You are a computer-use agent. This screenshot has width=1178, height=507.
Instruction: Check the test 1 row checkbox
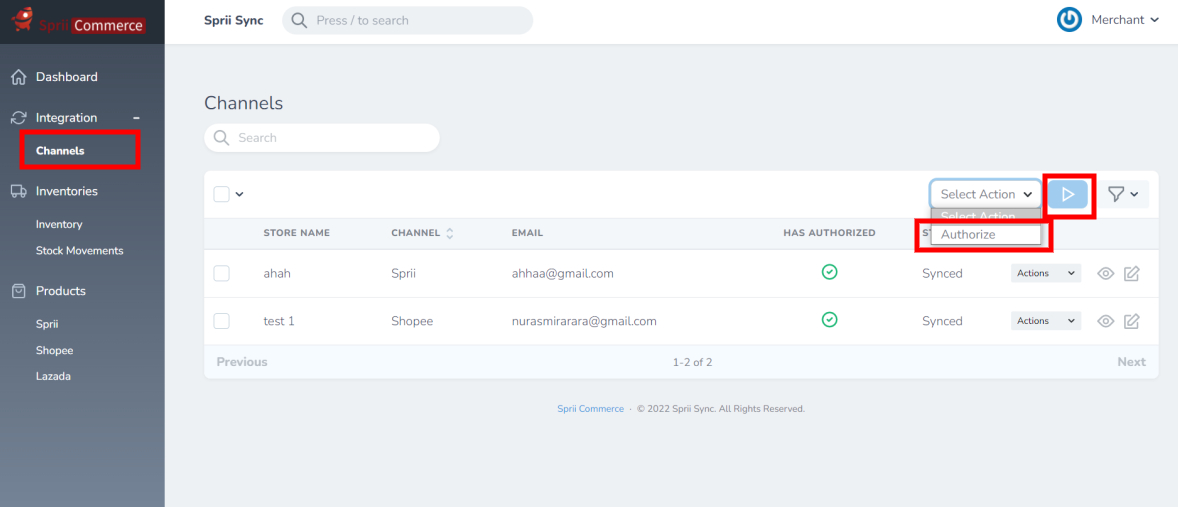click(222, 321)
